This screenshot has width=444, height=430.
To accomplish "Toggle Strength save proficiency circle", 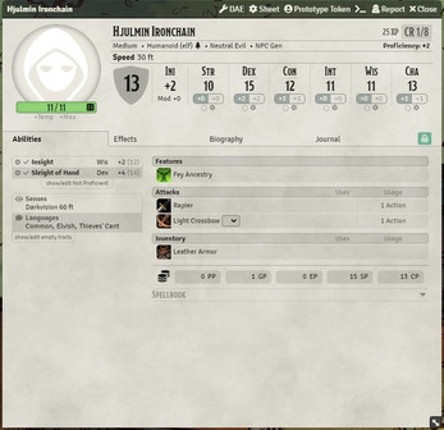I will [204, 108].
